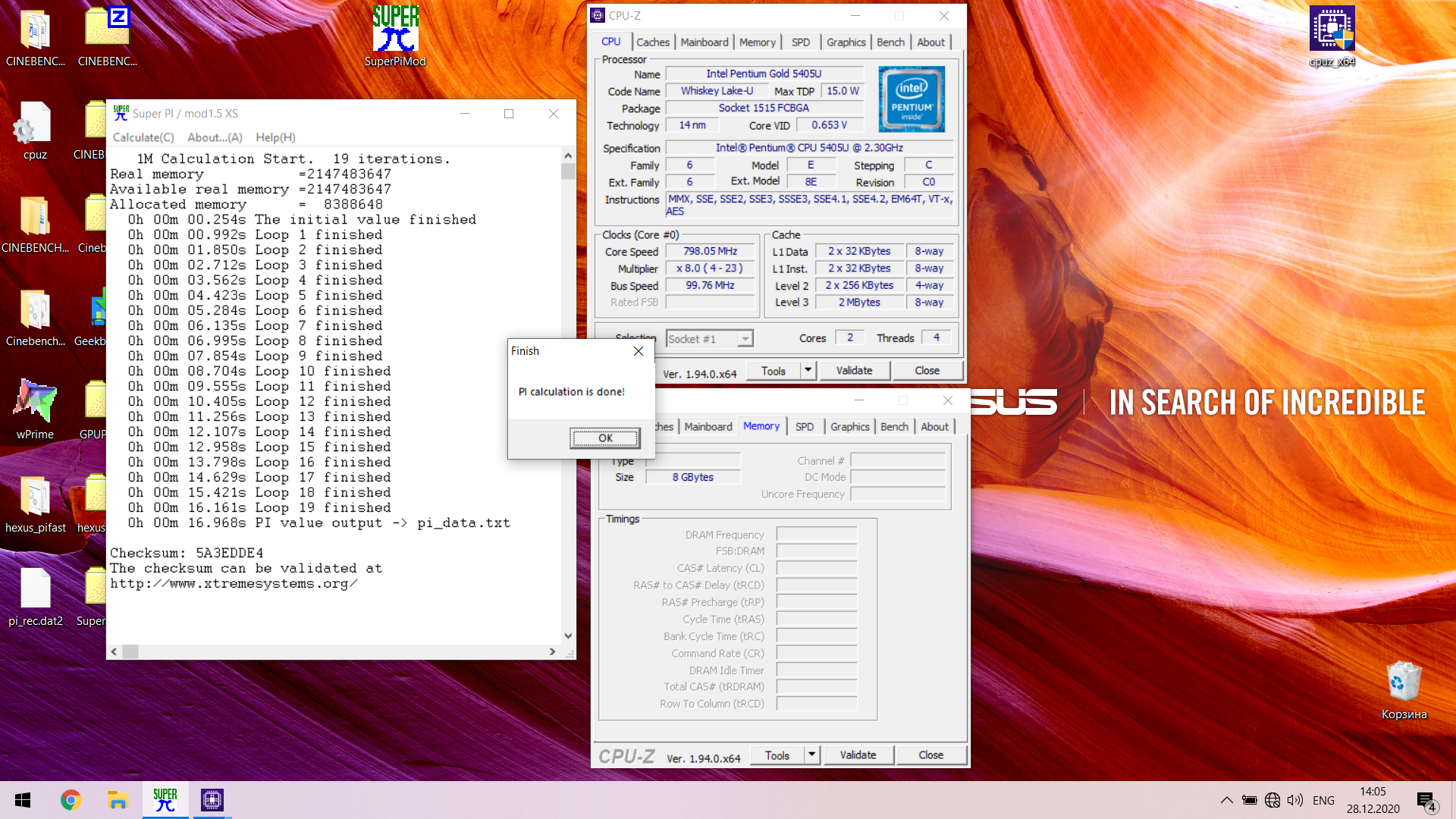
Task: Switch to Mainboard tab in lower CPU-Z
Action: coord(708,427)
